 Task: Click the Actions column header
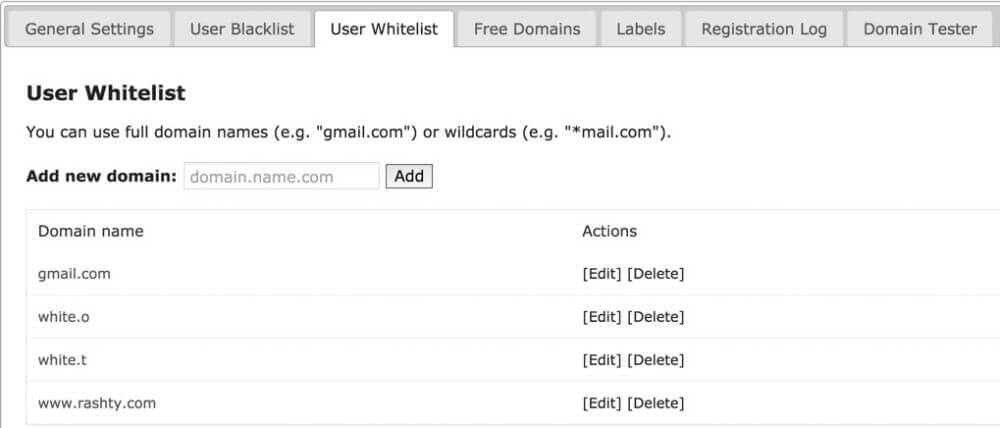tap(609, 231)
